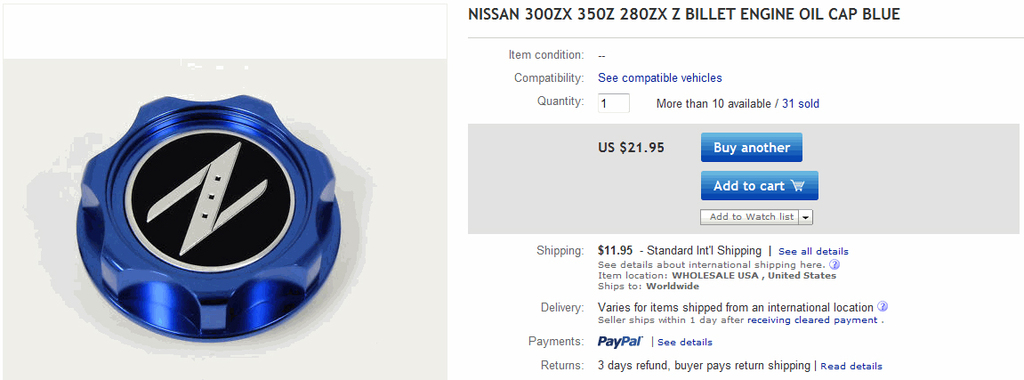The width and height of the screenshot is (1024, 380).
Task: Click the Buy another button
Action: click(752, 148)
